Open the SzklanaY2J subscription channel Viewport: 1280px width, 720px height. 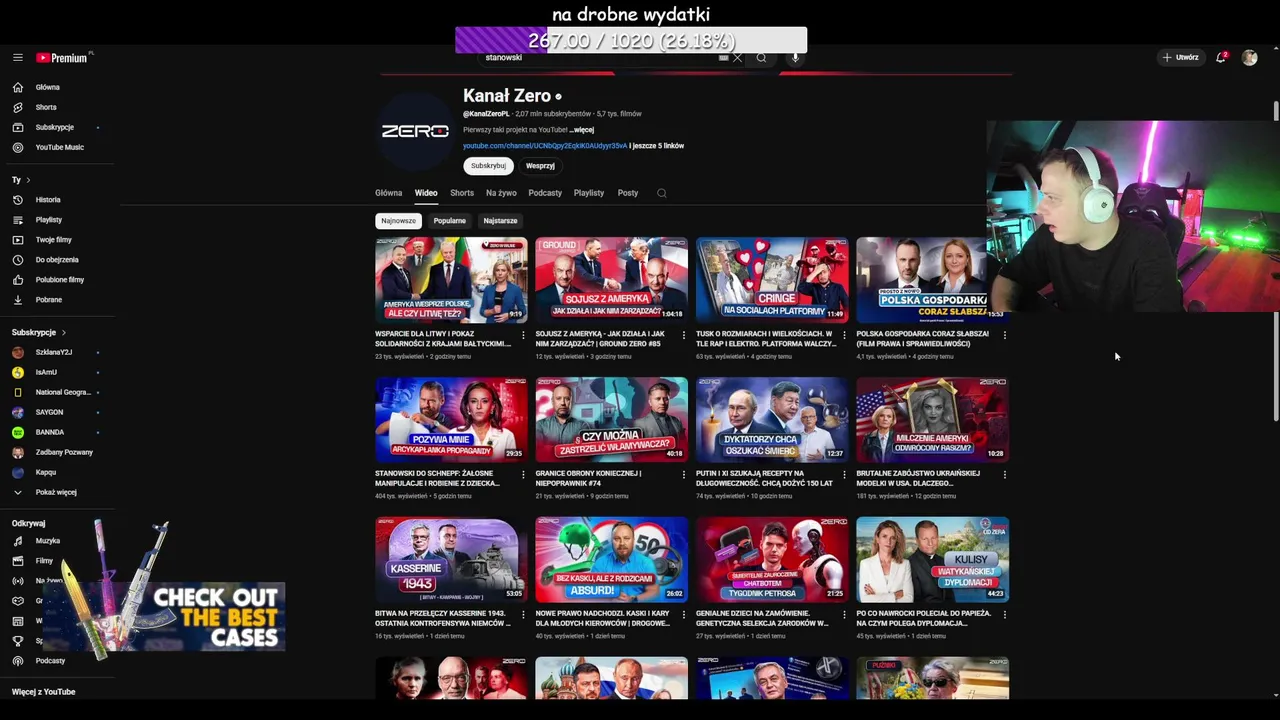point(54,352)
